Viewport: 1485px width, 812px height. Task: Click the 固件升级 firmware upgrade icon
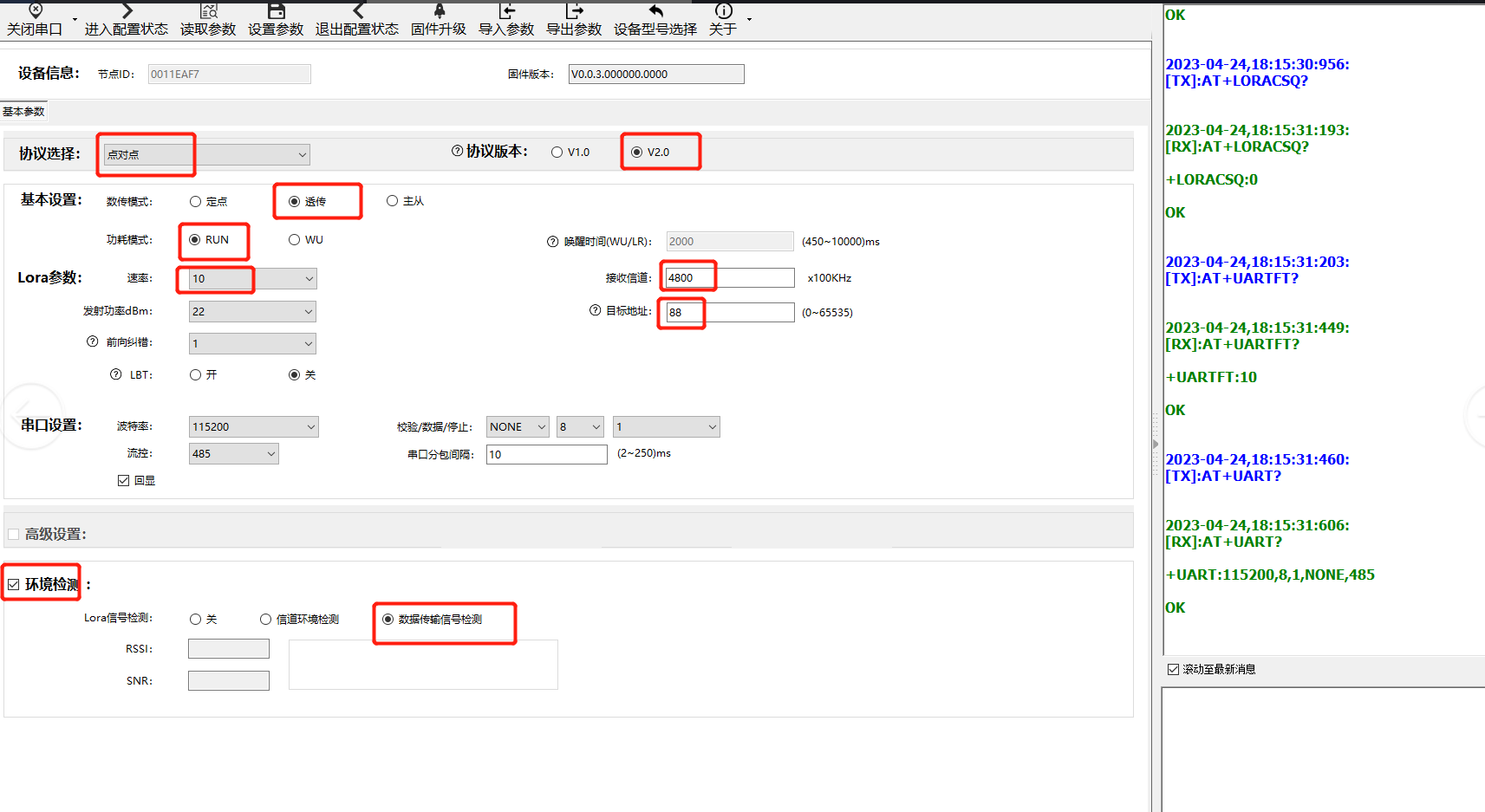[439, 11]
